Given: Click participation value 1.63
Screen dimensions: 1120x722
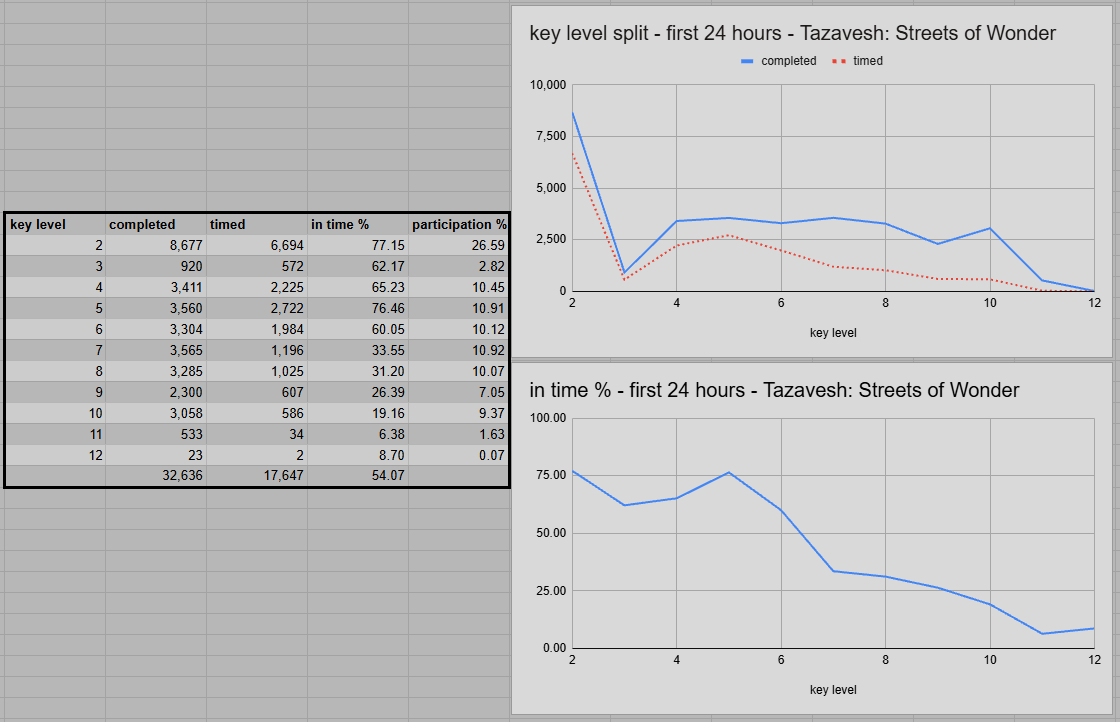Looking at the screenshot, I should [x=459, y=434].
